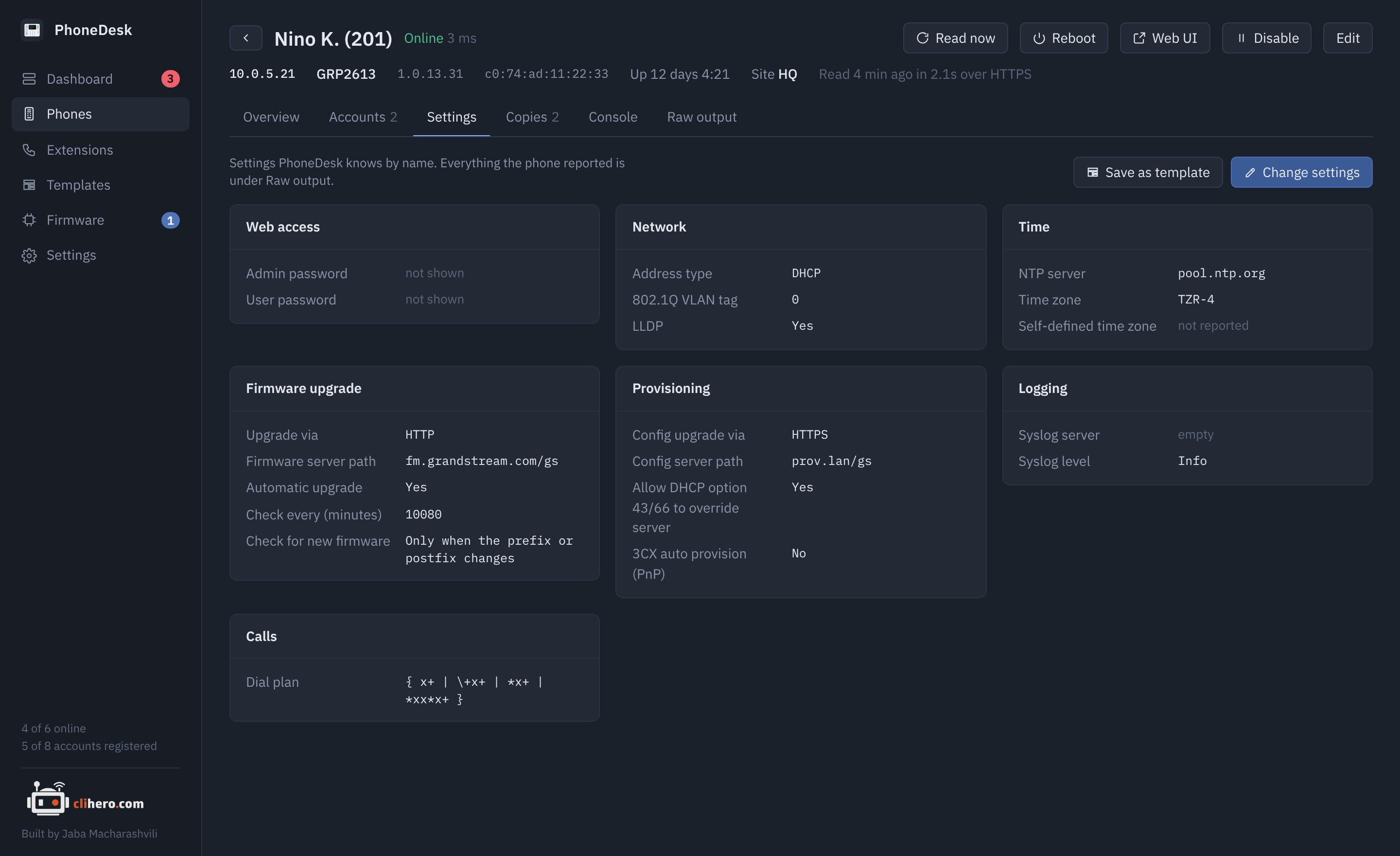Click the NTP server value pool.ntp.org
This screenshot has width=1400, height=856.
tap(1221, 273)
